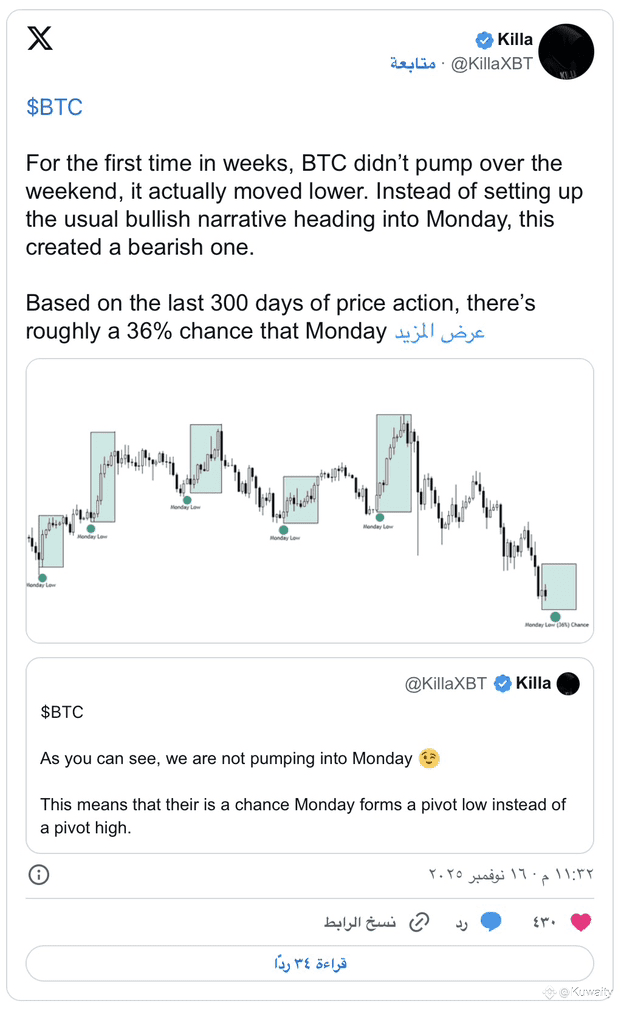Open the $BTC cashtag link
This screenshot has height=1009, width=621.
click(x=55, y=107)
